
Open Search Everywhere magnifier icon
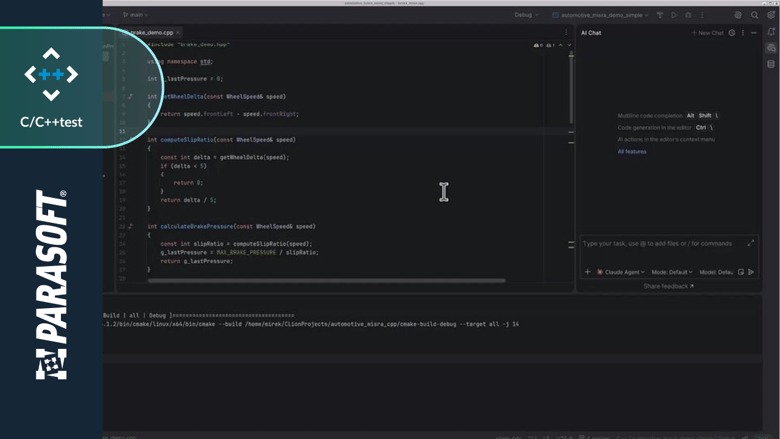click(x=755, y=15)
